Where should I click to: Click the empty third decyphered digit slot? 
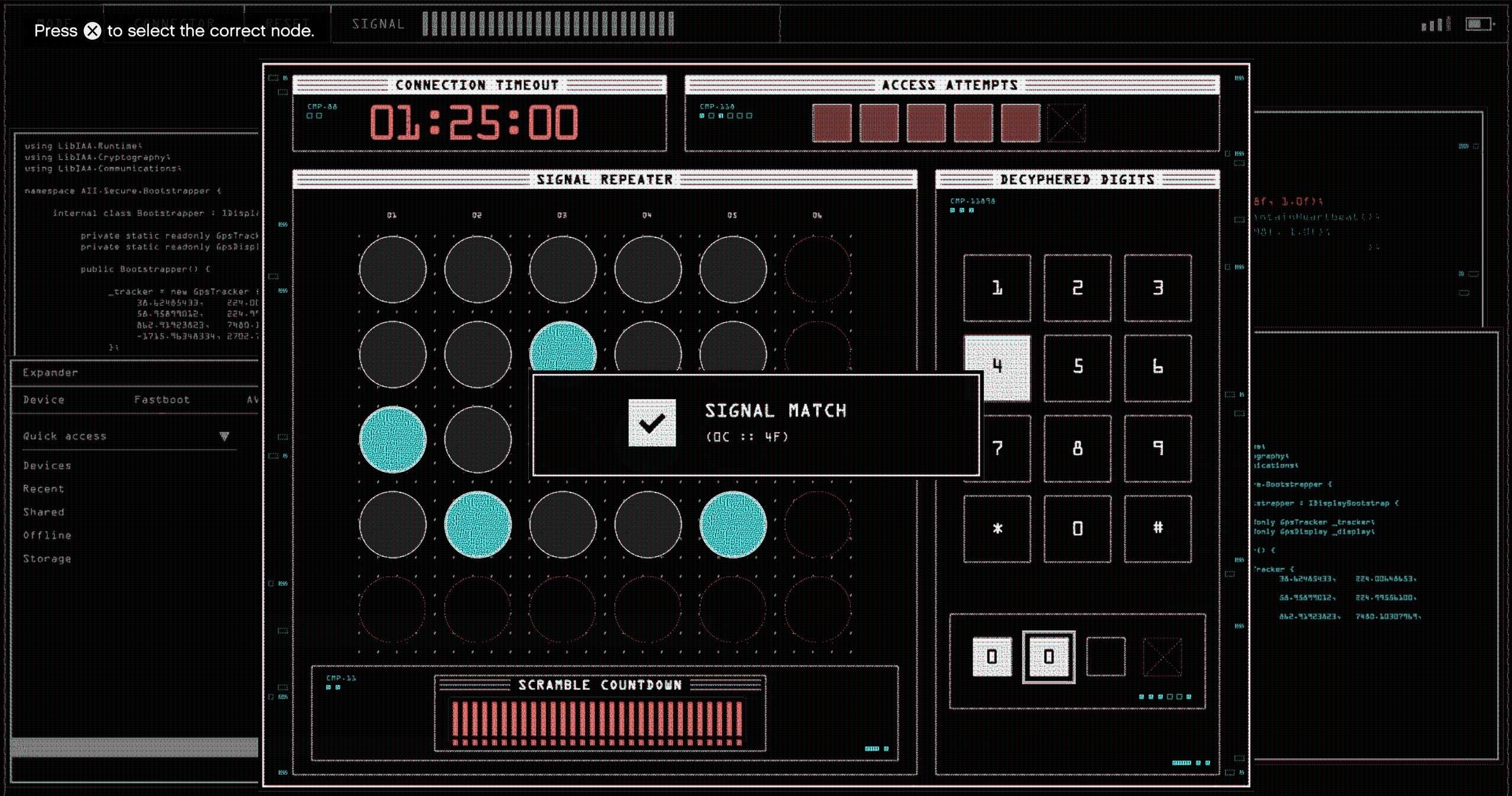[x=1105, y=657]
